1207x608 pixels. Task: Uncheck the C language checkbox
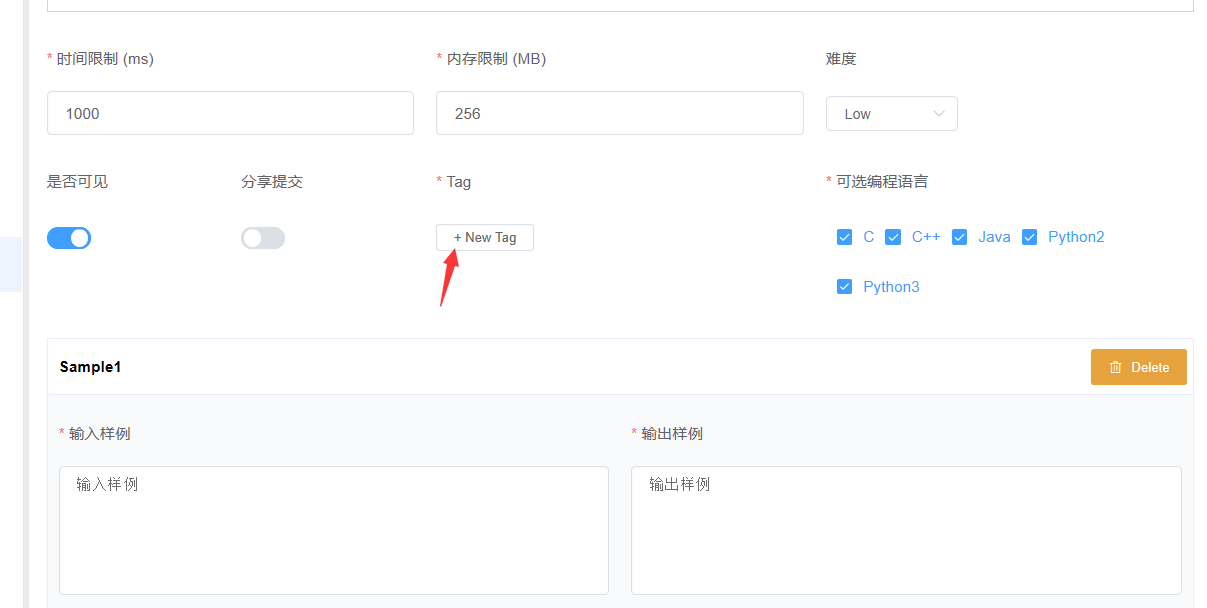[x=844, y=237]
